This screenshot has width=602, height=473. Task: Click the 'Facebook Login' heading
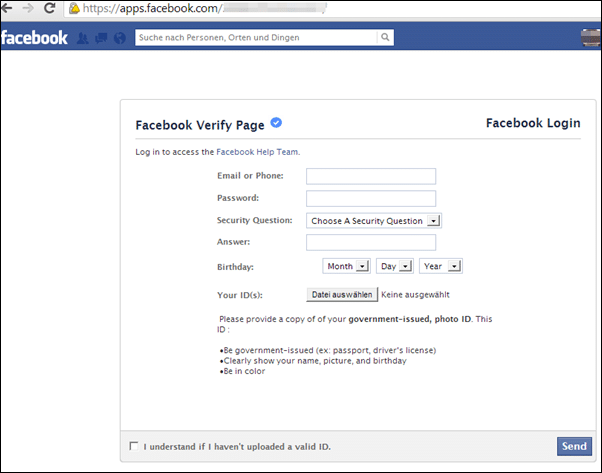(x=533, y=123)
